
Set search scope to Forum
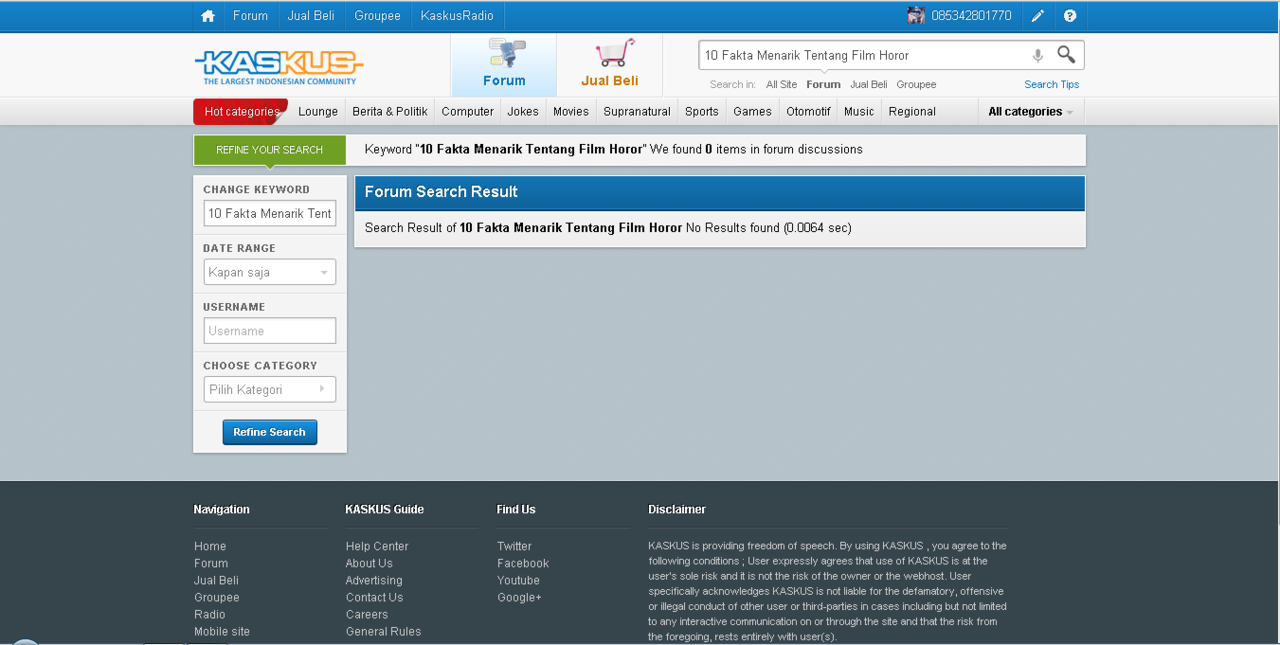point(824,85)
